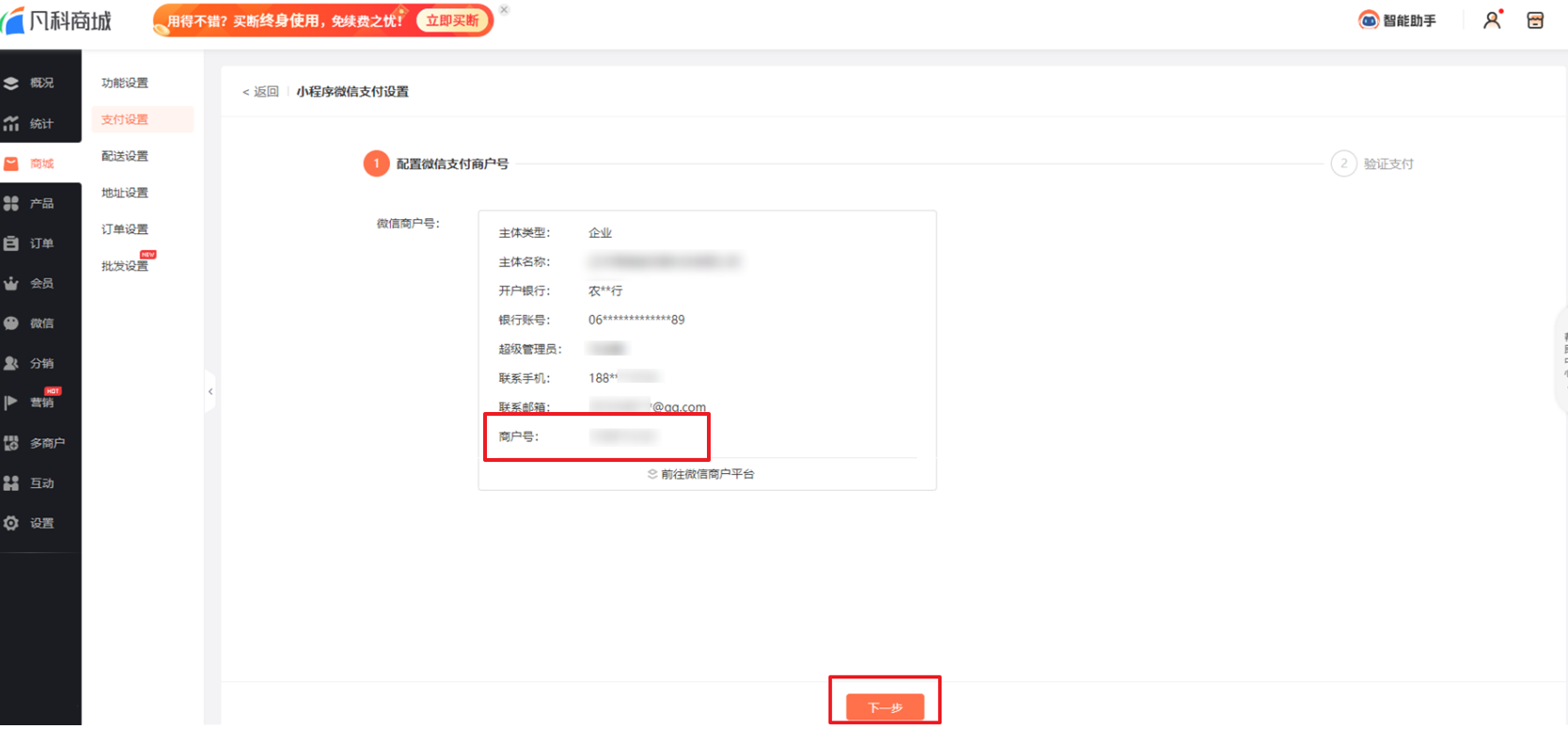Click the shop icon at top right
This screenshot has height=729, width=1568.
click(x=1535, y=20)
